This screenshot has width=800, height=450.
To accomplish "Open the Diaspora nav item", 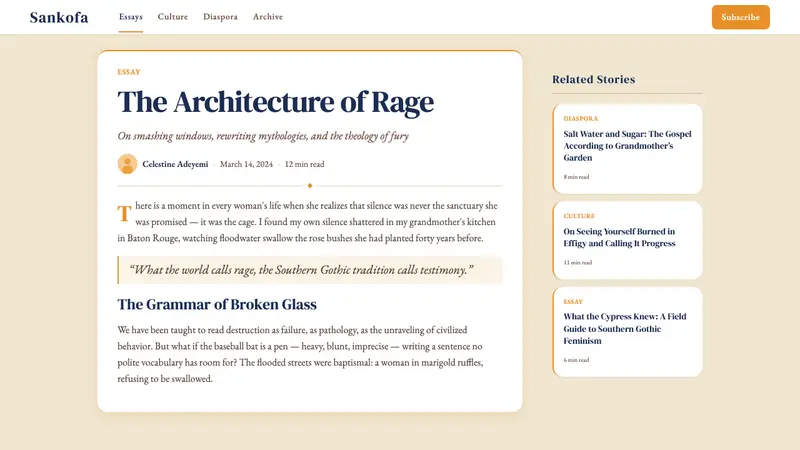I will [x=220, y=17].
